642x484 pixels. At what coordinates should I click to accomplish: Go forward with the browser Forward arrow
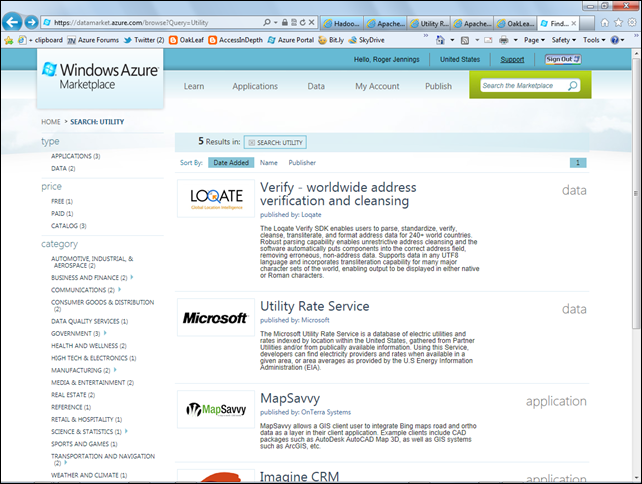[x=32, y=22]
